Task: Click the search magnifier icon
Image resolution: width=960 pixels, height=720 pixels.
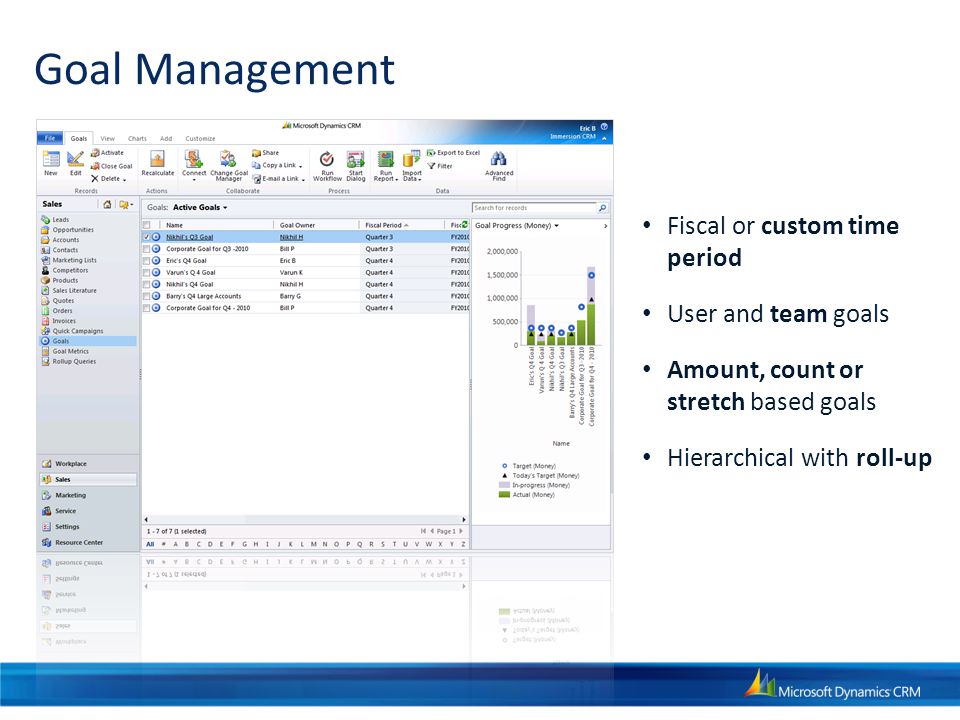Action: point(602,208)
